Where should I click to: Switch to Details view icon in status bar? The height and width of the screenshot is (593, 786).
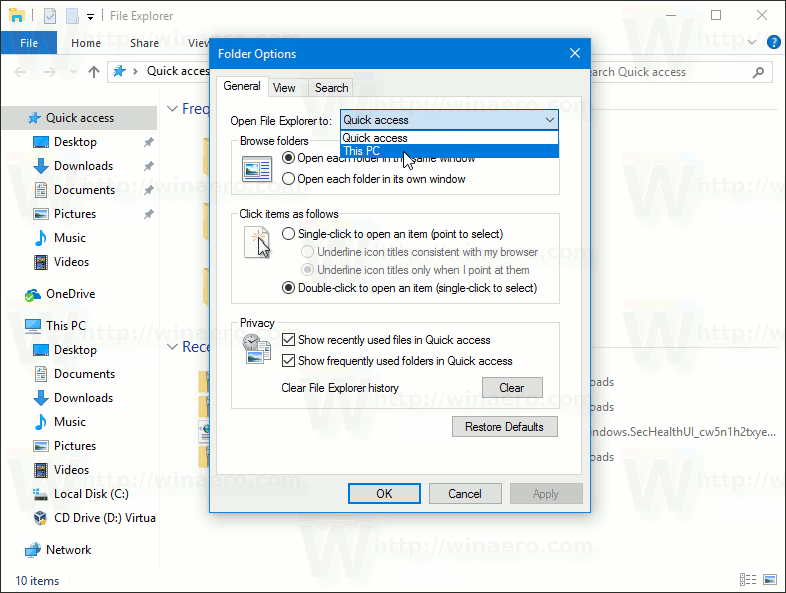point(748,579)
